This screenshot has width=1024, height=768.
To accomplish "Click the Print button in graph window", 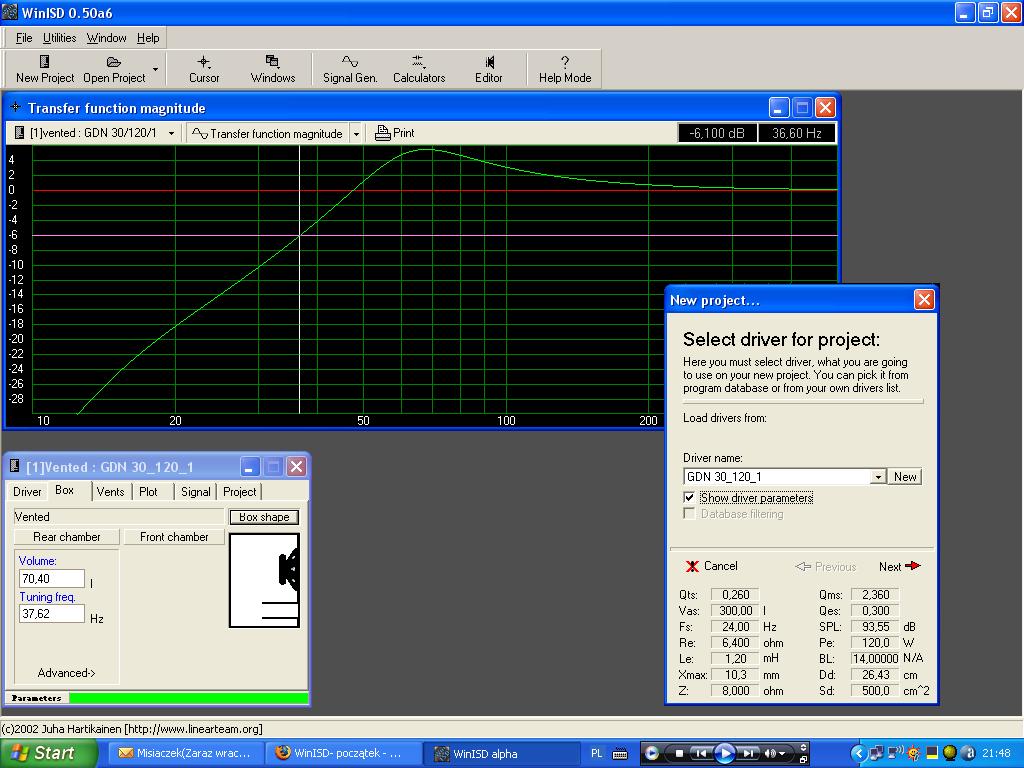I will pos(395,133).
